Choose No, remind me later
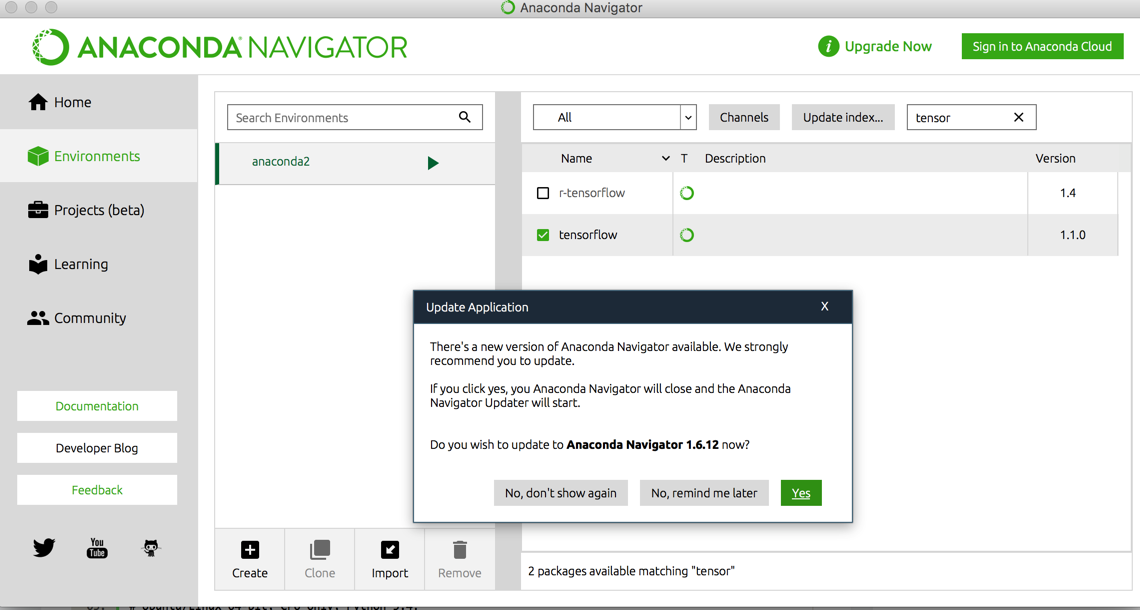This screenshot has height=610, width=1140. pyautogui.click(x=704, y=493)
